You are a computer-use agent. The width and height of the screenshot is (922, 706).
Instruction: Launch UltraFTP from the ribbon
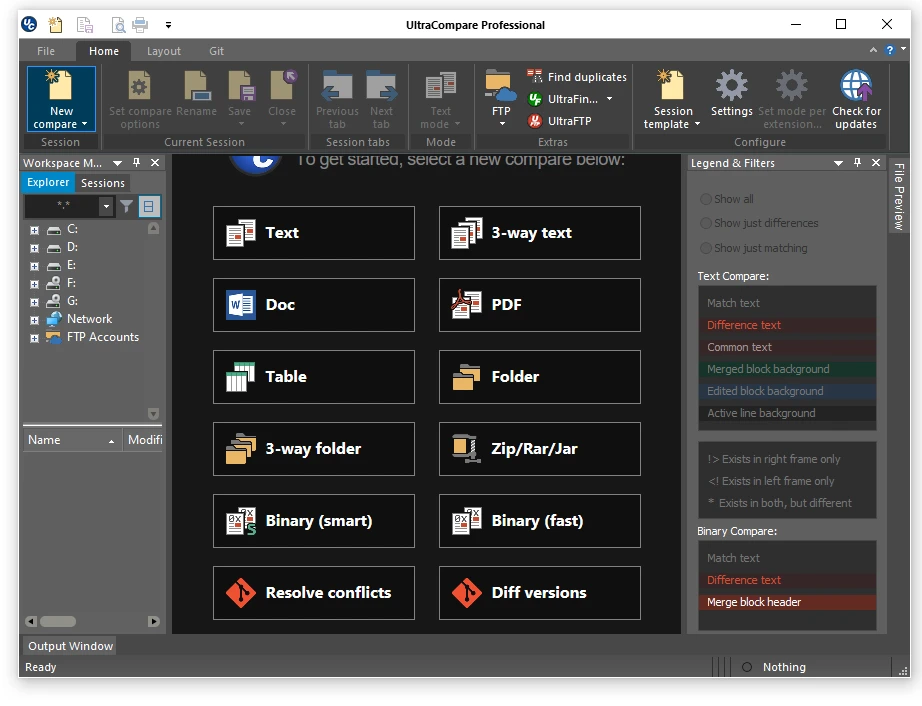pos(569,121)
